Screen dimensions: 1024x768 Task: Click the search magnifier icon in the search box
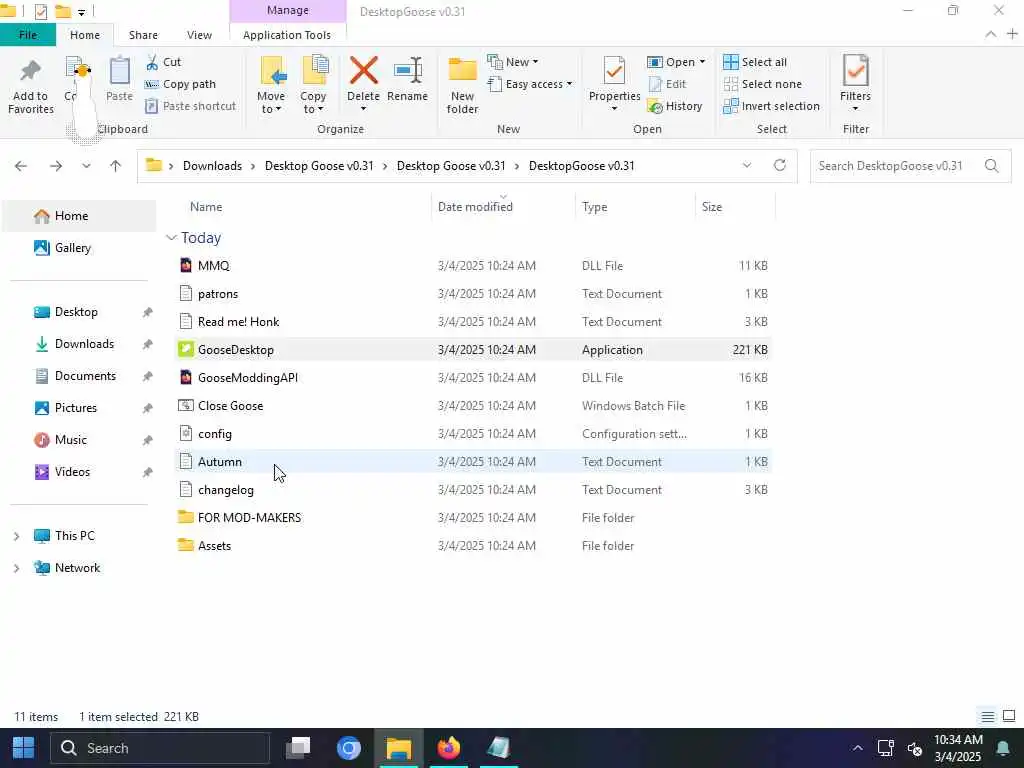[x=991, y=166]
